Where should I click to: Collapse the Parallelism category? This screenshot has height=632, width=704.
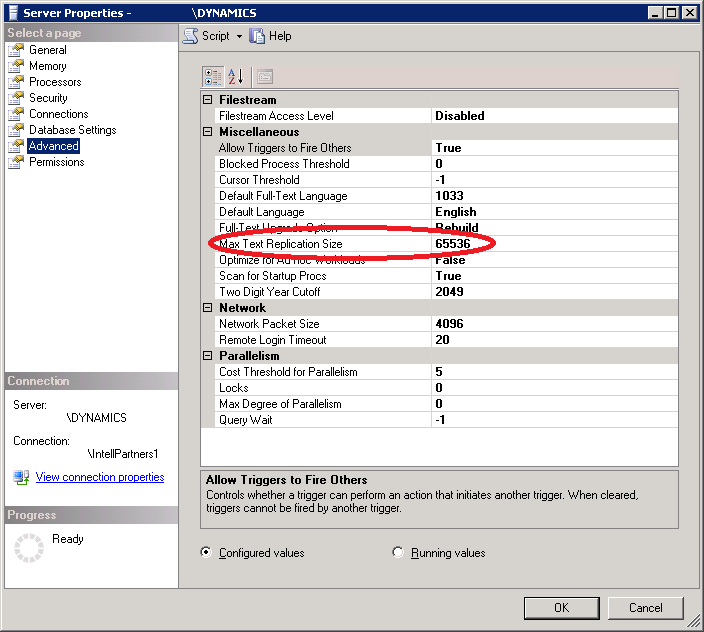click(207, 356)
